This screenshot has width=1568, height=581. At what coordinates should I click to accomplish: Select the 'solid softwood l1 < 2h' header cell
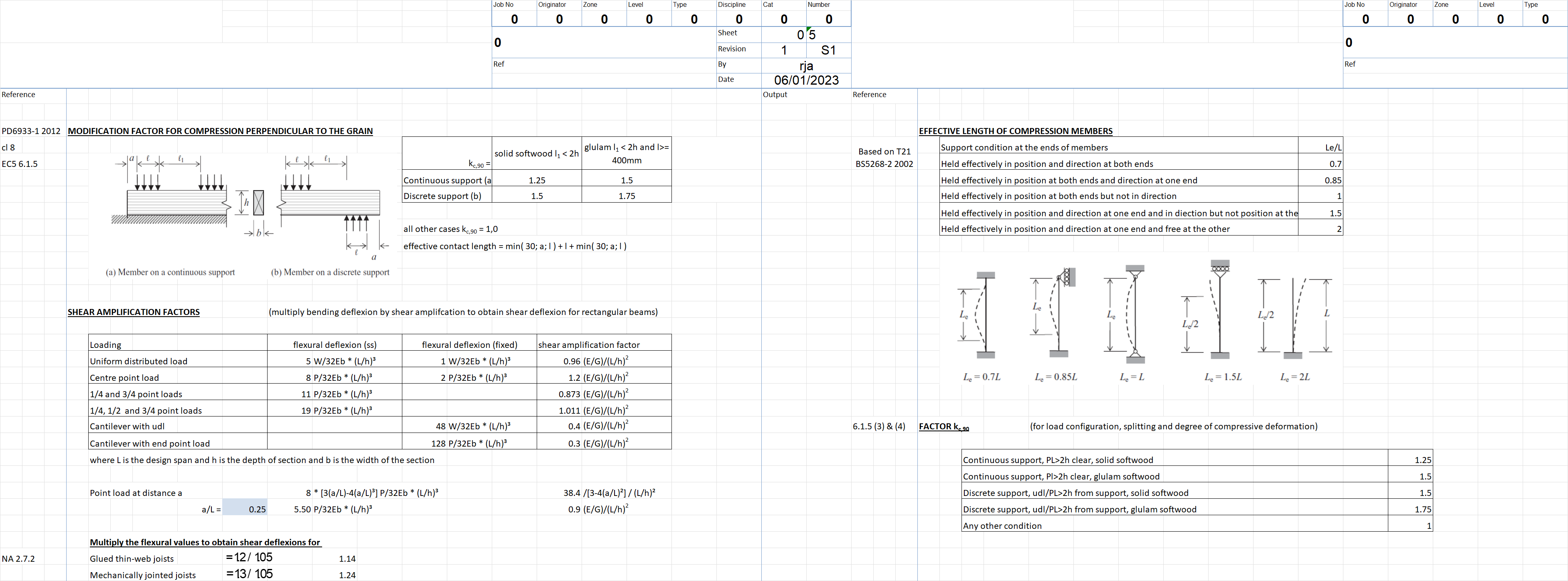point(536,153)
